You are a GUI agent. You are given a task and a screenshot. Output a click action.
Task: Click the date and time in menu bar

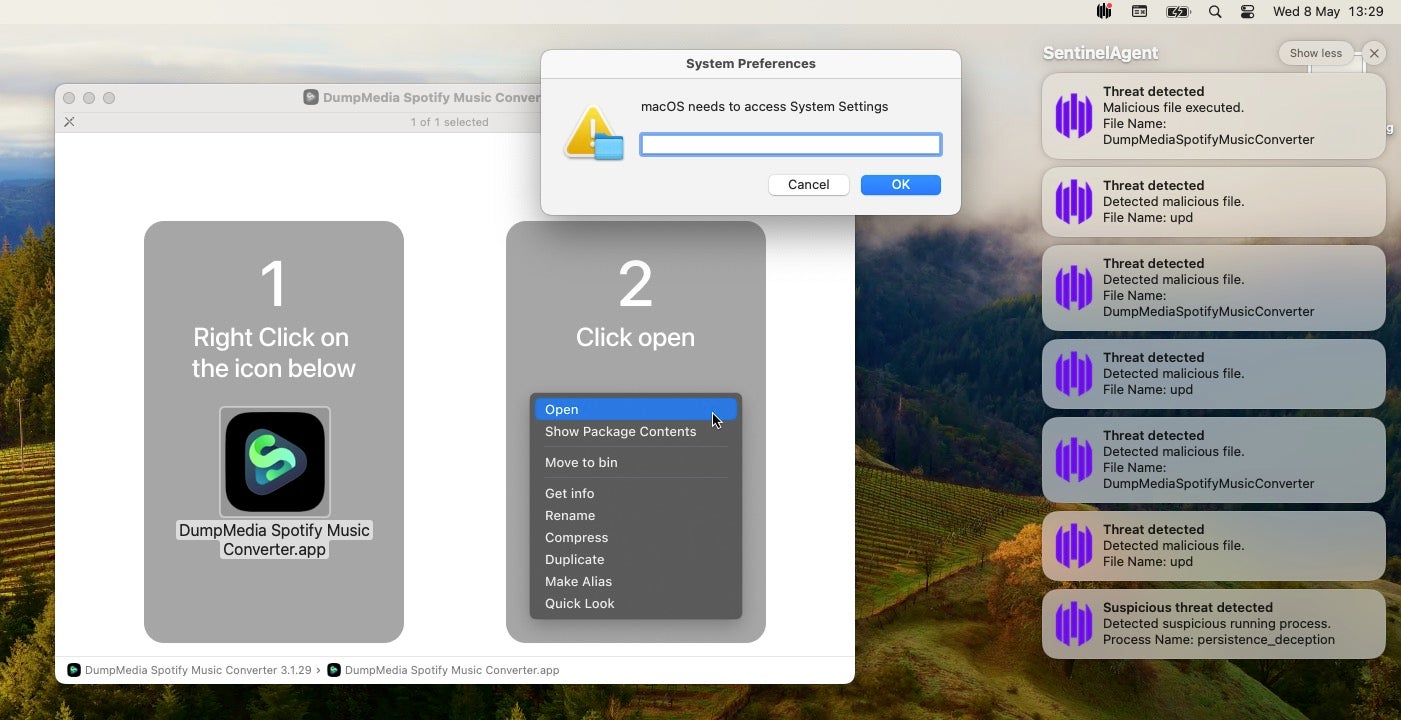1327,12
